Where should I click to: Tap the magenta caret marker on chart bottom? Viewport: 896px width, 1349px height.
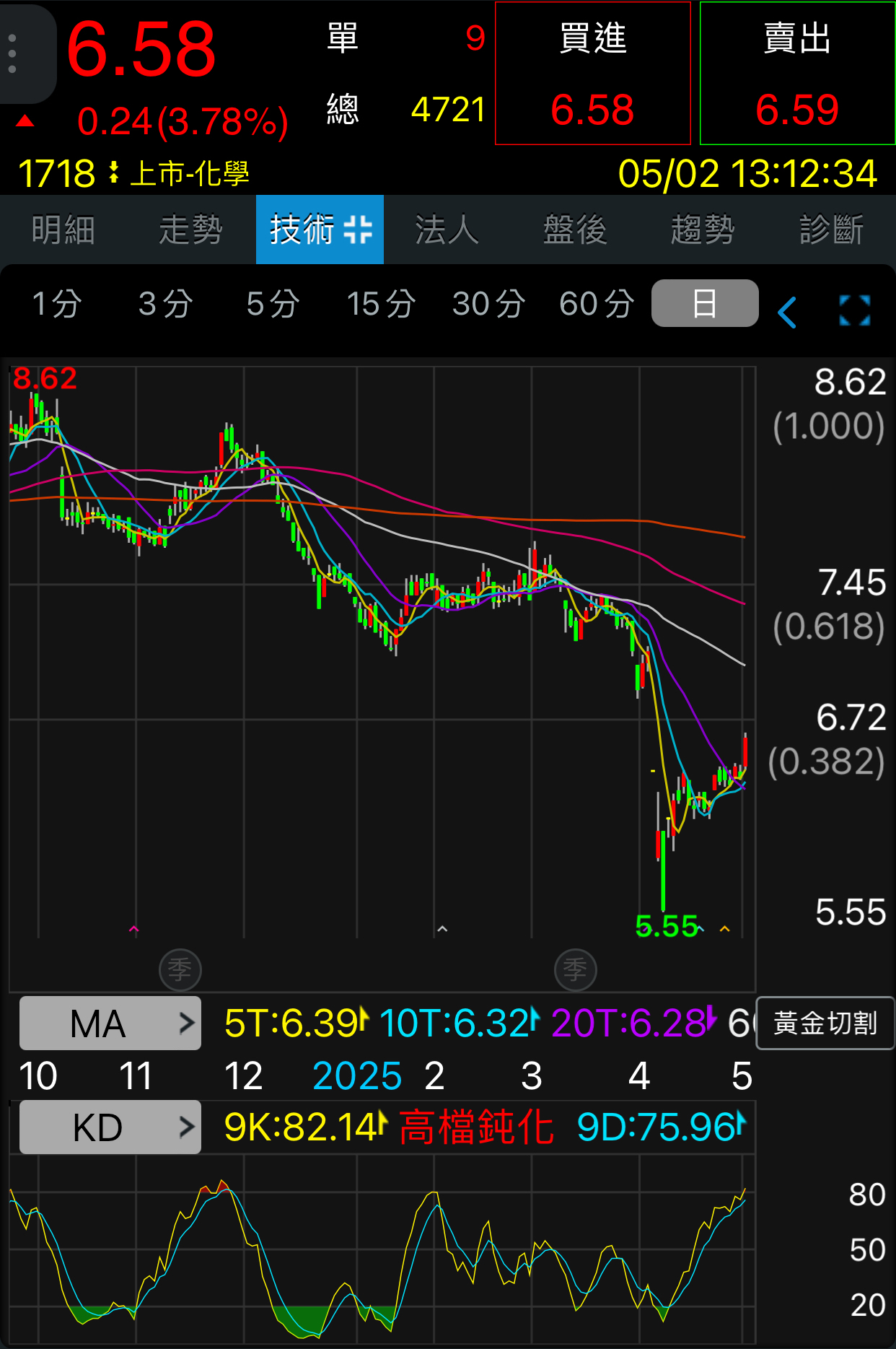133,929
